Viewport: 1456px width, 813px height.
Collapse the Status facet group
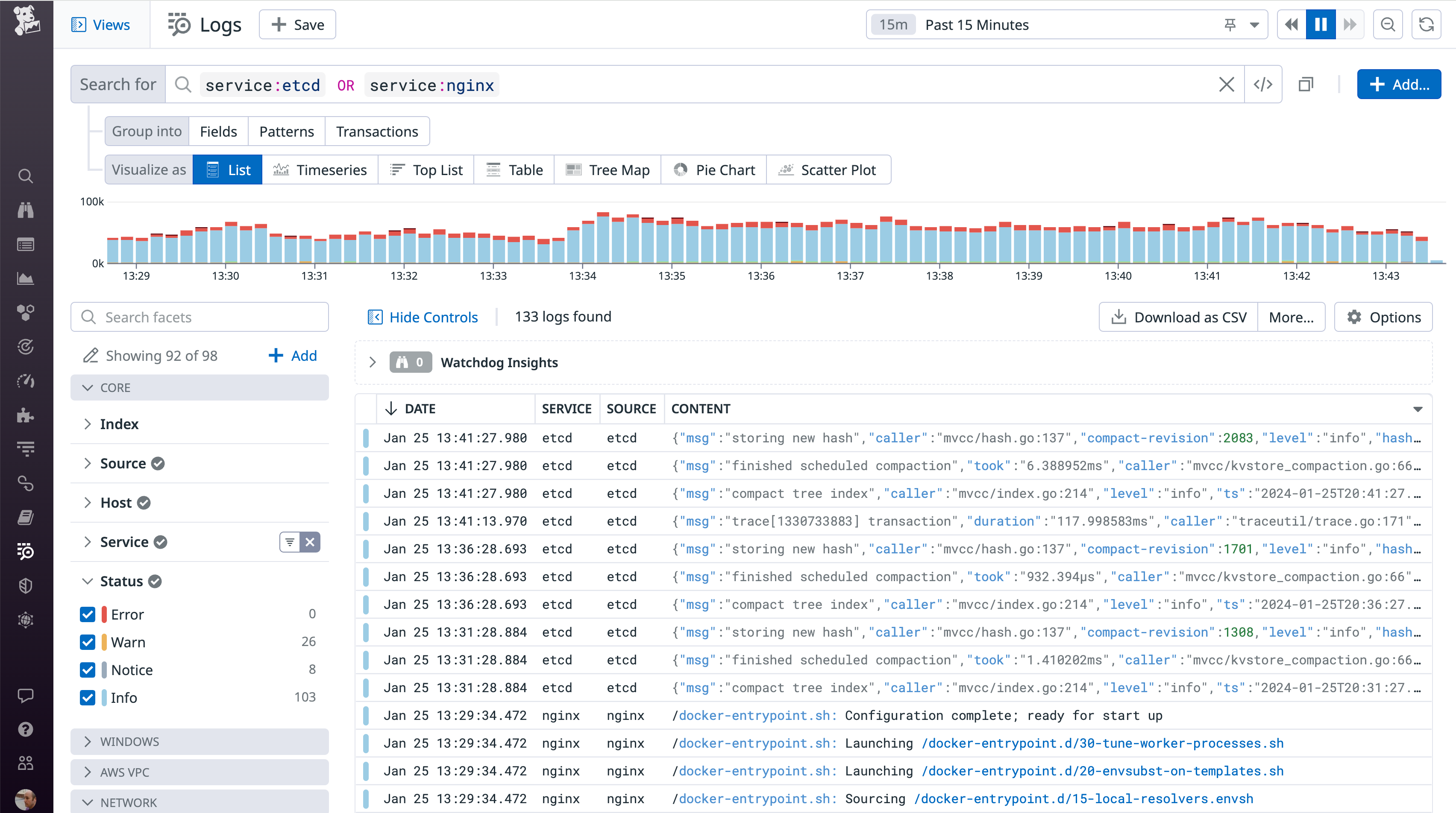tap(88, 581)
